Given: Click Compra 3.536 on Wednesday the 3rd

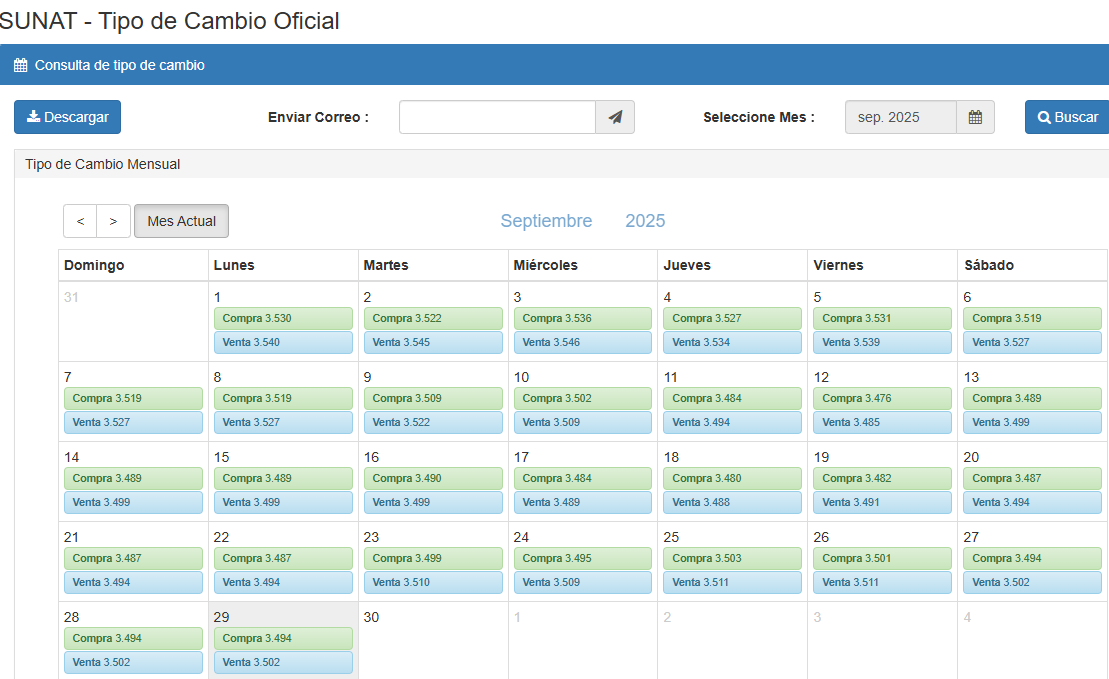Looking at the screenshot, I should tap(583, 318).
